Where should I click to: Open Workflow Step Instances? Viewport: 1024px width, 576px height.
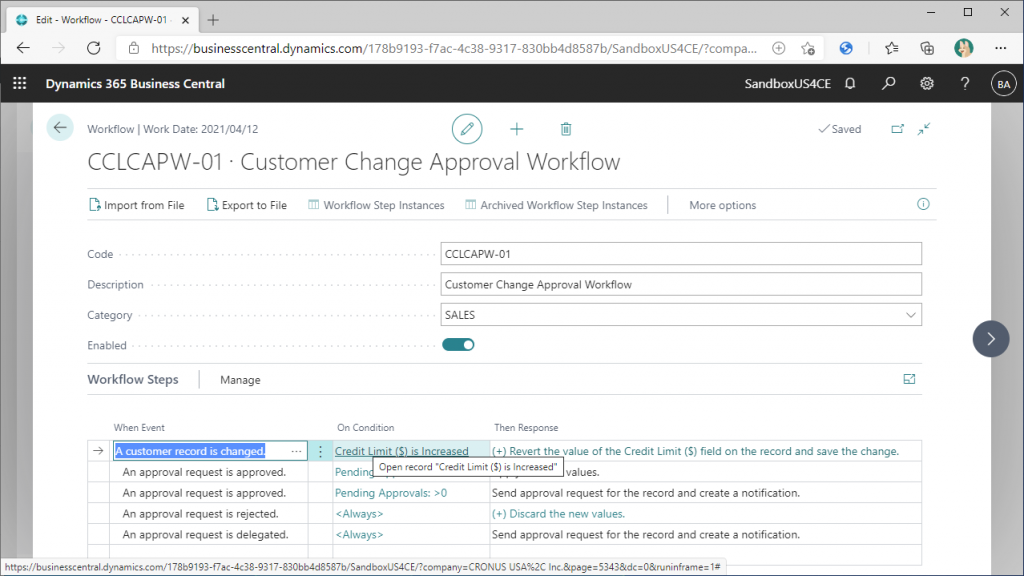(376, 205)
